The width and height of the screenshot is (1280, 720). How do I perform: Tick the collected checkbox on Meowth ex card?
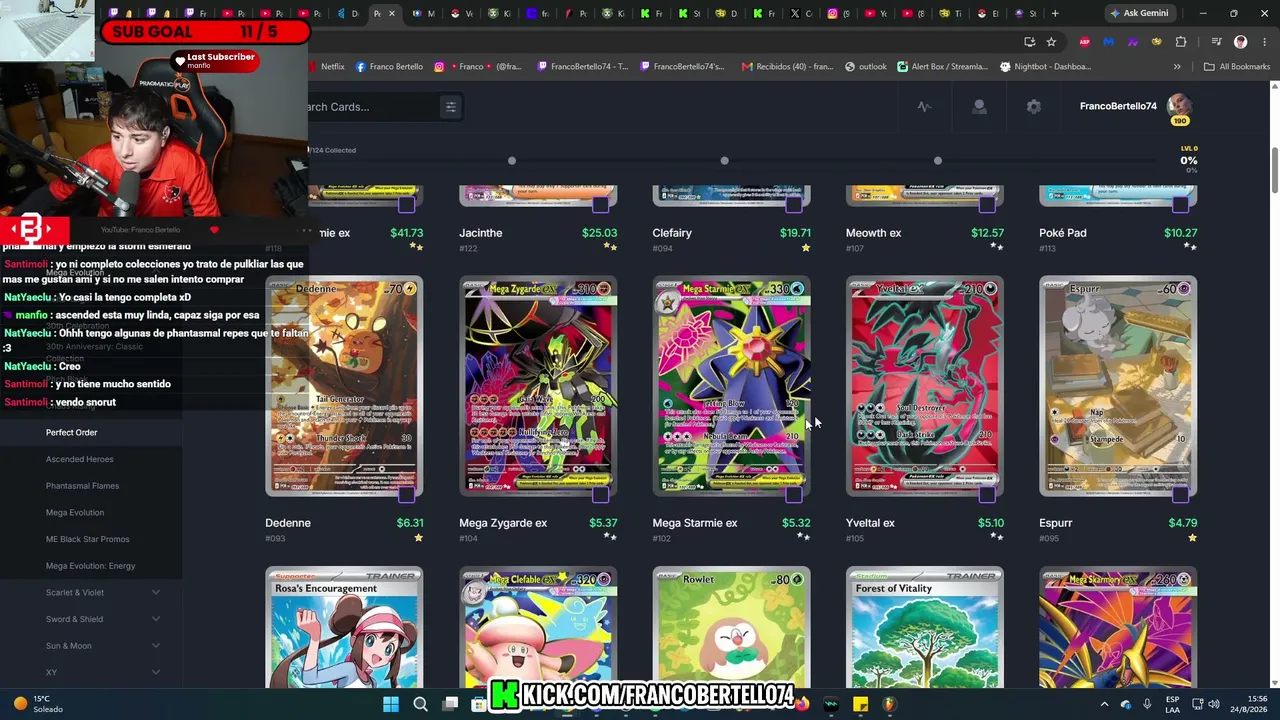click(x=987, y=204)
